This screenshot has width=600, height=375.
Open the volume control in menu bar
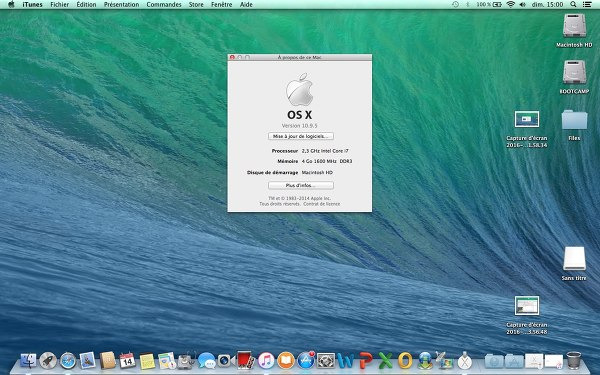pyautogui.click(x=523, y=5)
